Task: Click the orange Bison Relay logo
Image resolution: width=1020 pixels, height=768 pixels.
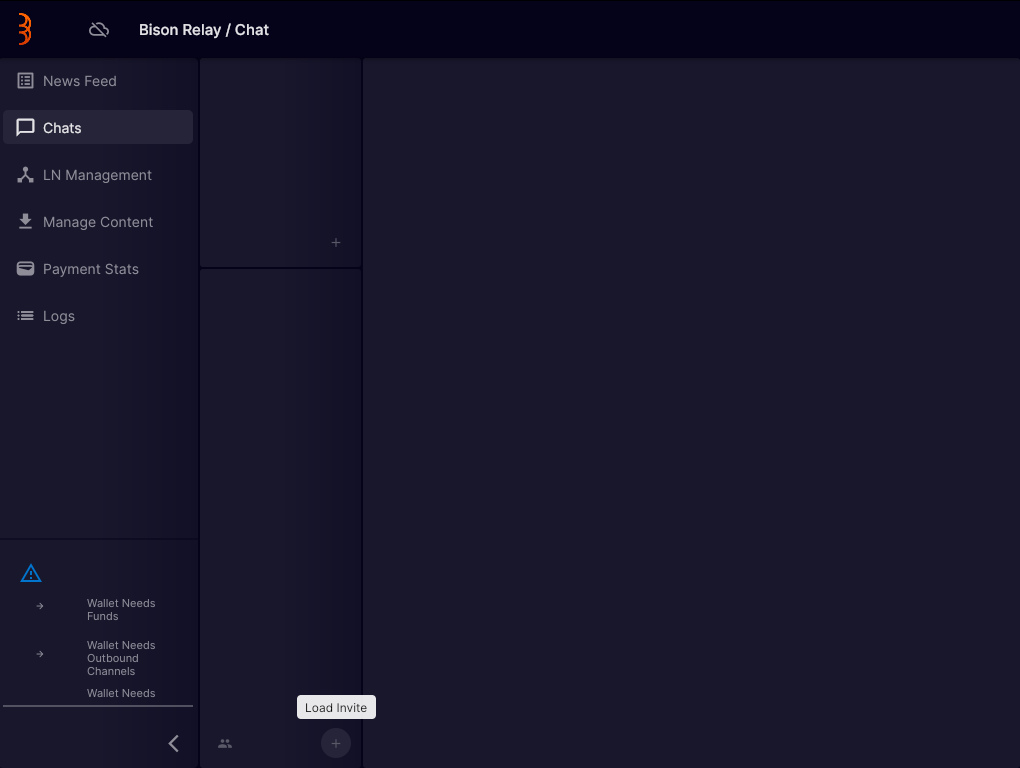Action: [x=25, y=29]
